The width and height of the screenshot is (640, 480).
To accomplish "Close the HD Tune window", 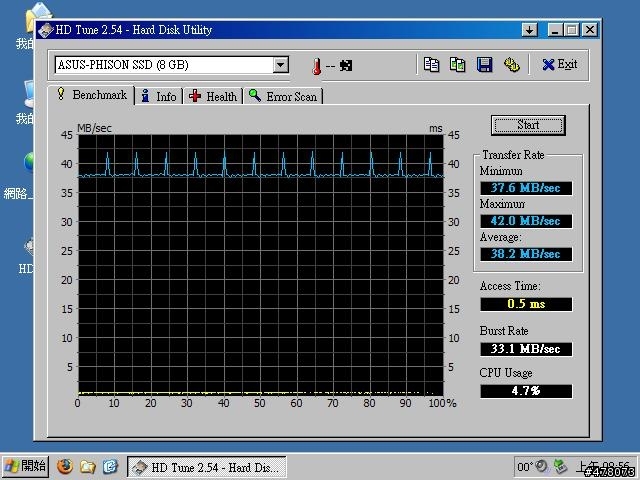I will tap(590, 30).
